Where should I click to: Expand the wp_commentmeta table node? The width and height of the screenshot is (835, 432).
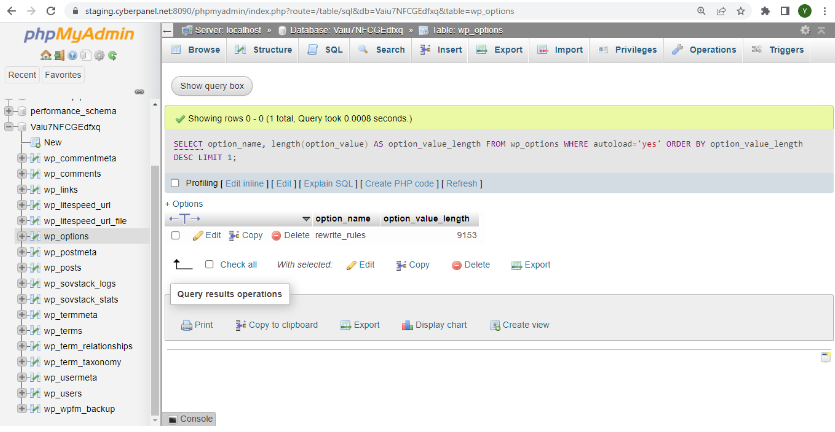22,158
